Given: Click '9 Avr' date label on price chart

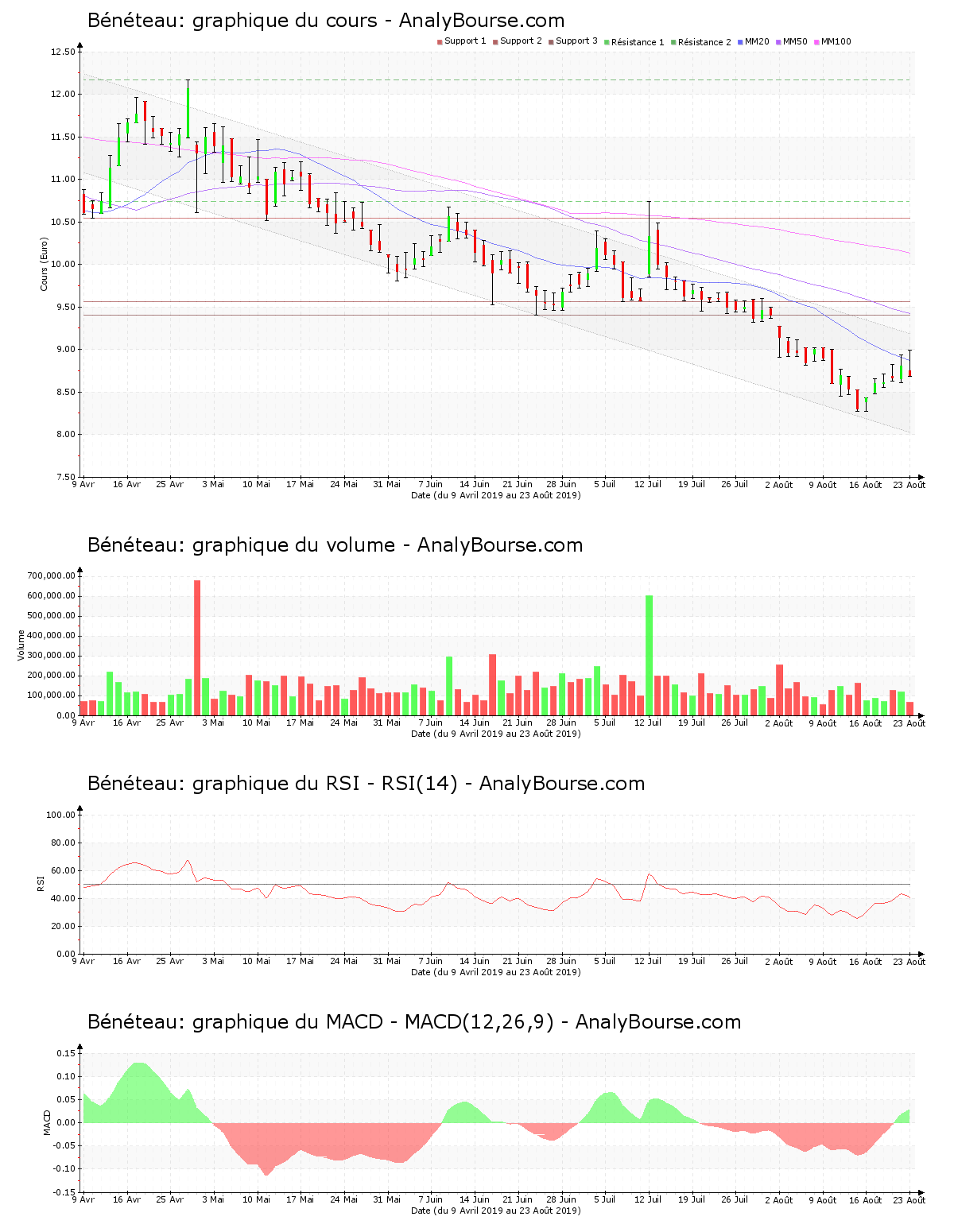Looking at the screenshot, I should (x=83, y=484).
